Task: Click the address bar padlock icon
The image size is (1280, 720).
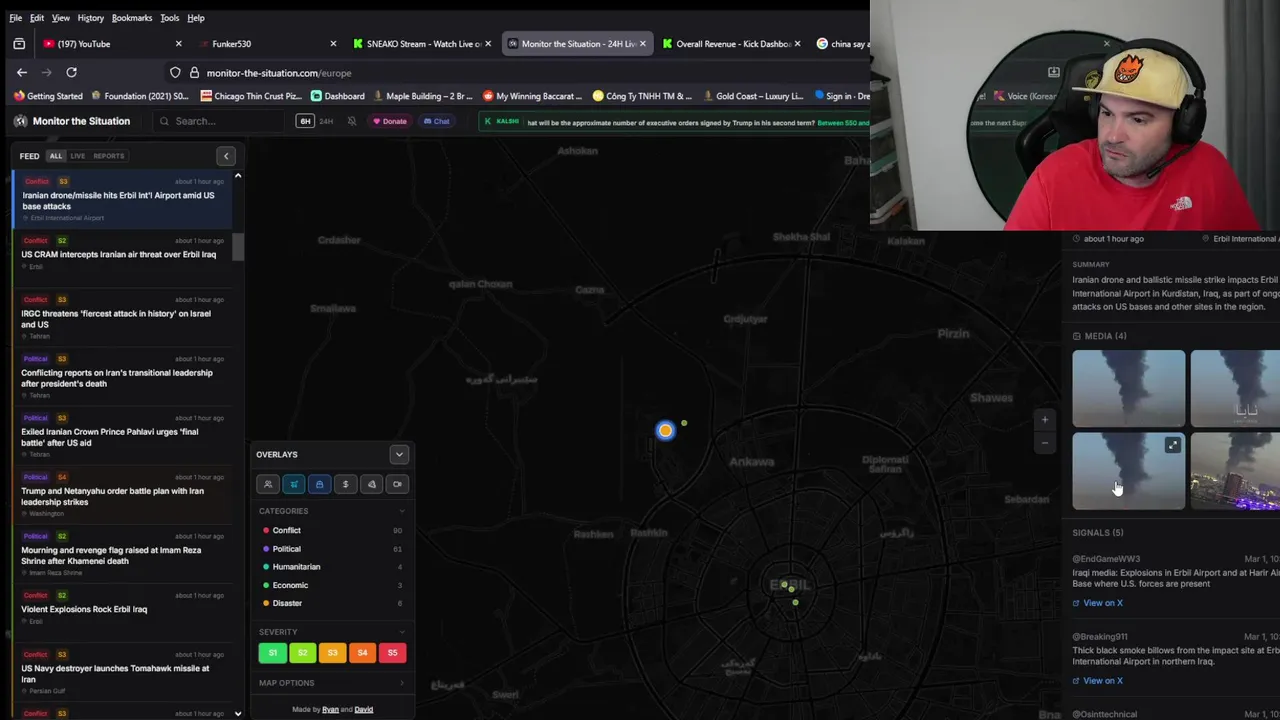Action: tap(194, 73)
